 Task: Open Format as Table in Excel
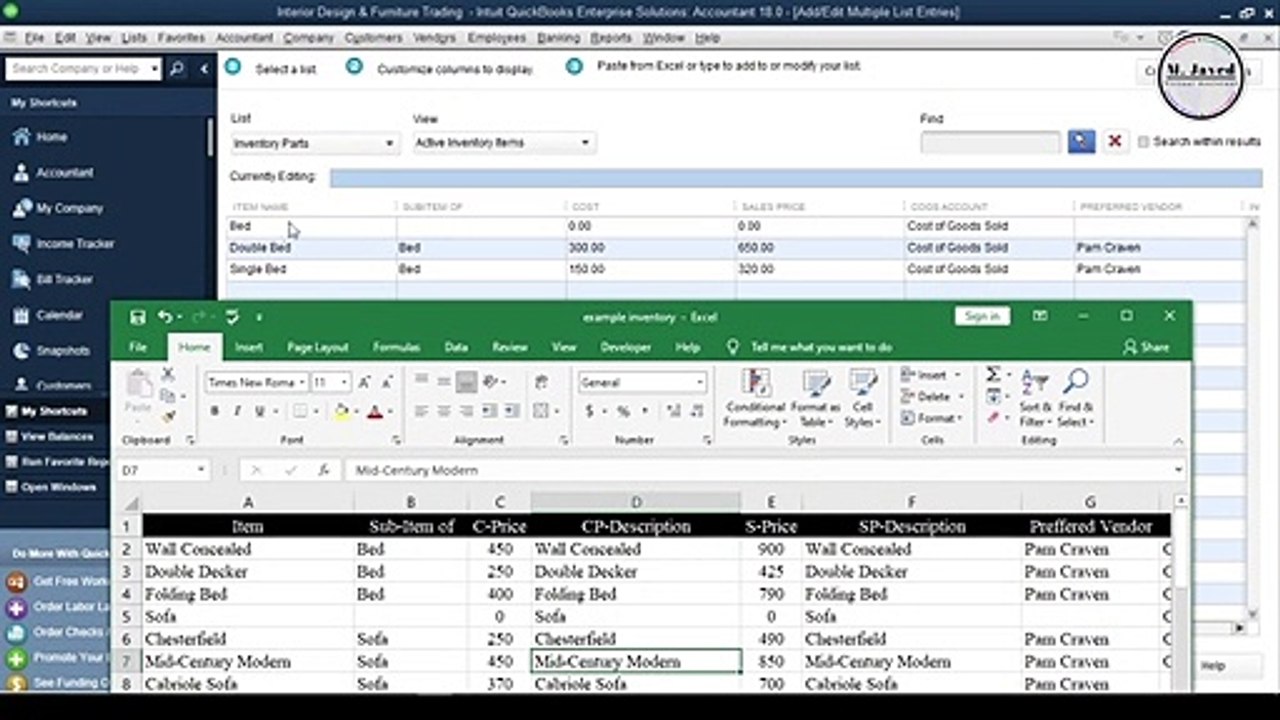815,399
